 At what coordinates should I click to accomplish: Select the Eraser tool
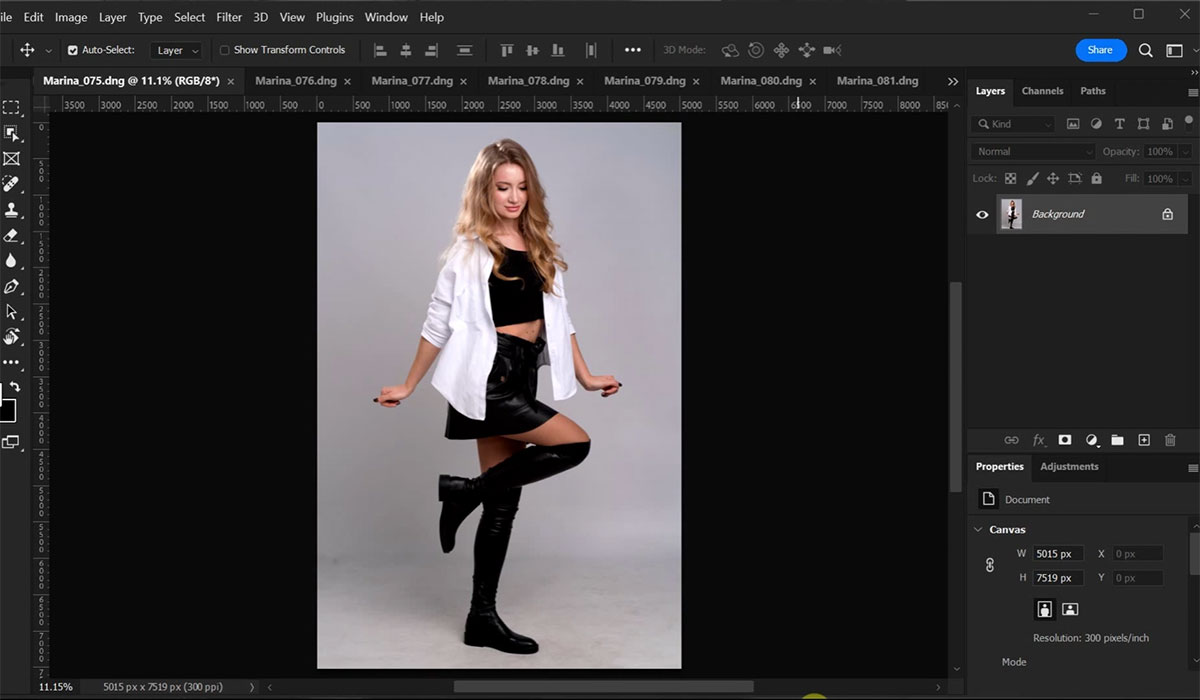click(x=11, y=236)
